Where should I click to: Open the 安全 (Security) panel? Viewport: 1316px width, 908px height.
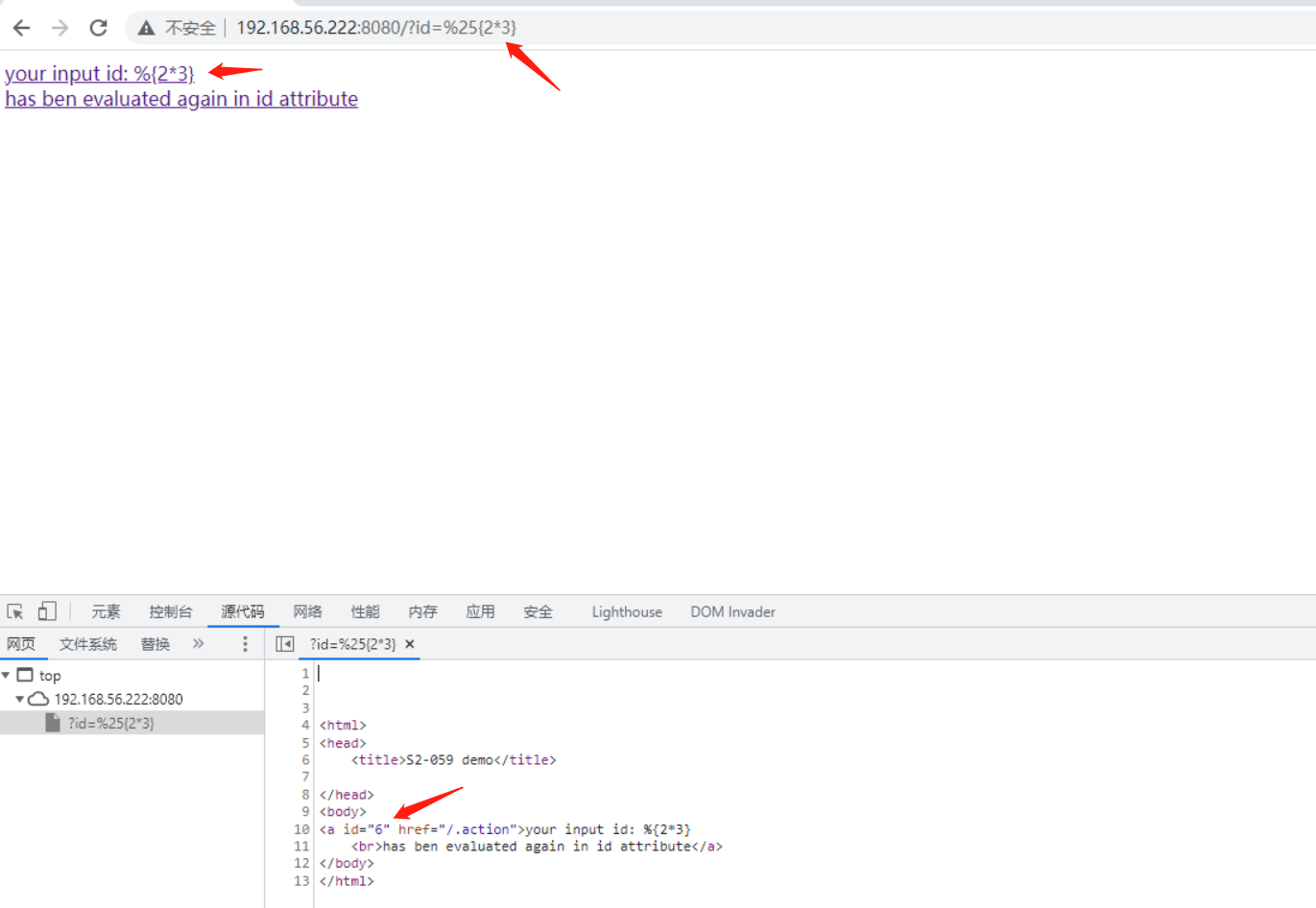tap(538, 611)
